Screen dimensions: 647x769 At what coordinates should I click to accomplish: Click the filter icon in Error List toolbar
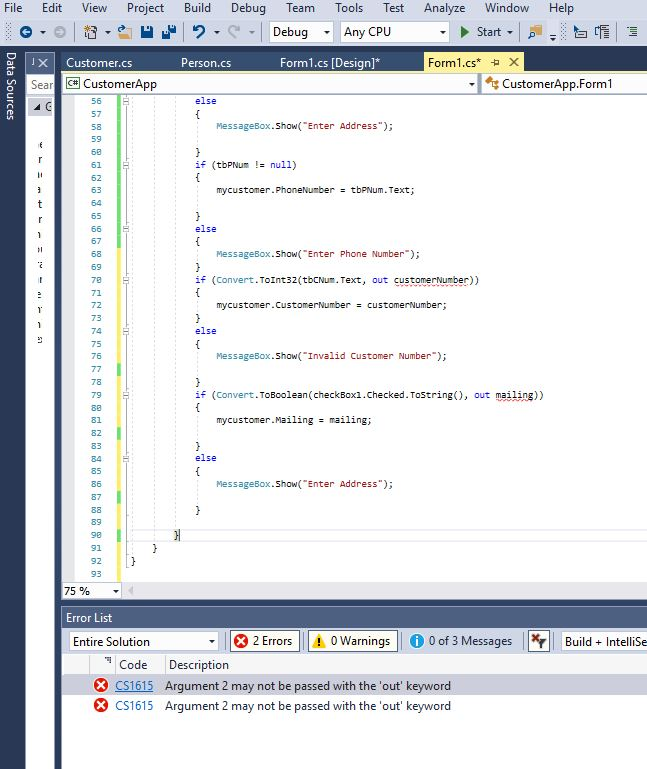[x=538, y=641]
